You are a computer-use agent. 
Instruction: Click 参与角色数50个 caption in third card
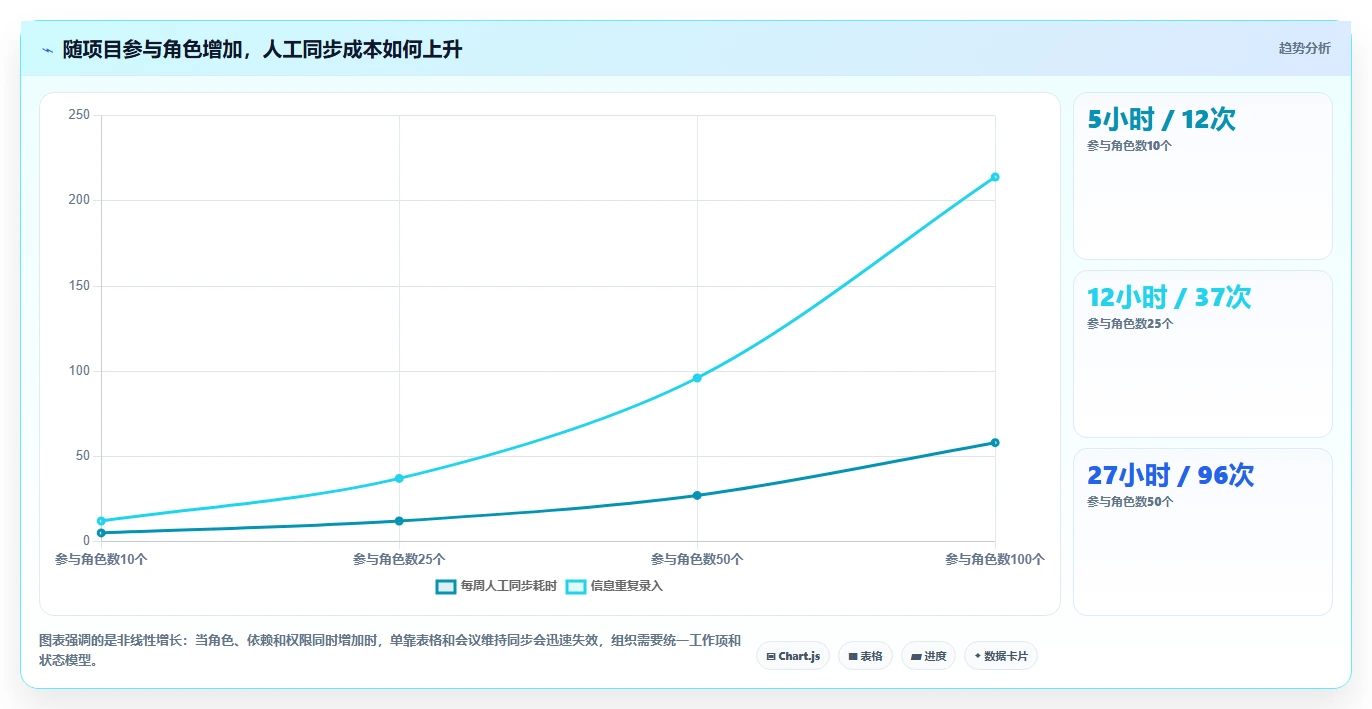[x=1130, y=502]
